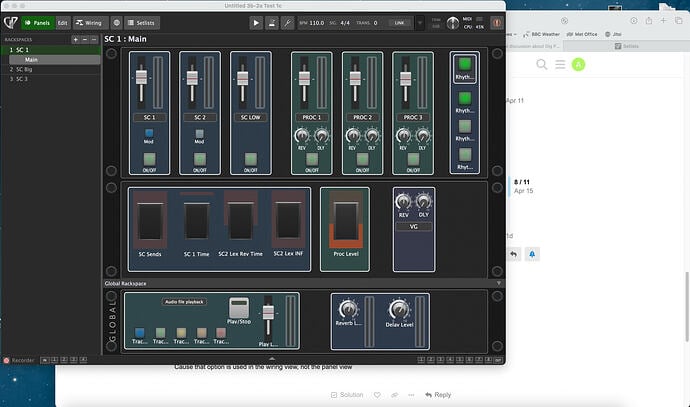Expand bottom panel with the up arrow
The image size is (690, 407).
(x=272, y=359)
